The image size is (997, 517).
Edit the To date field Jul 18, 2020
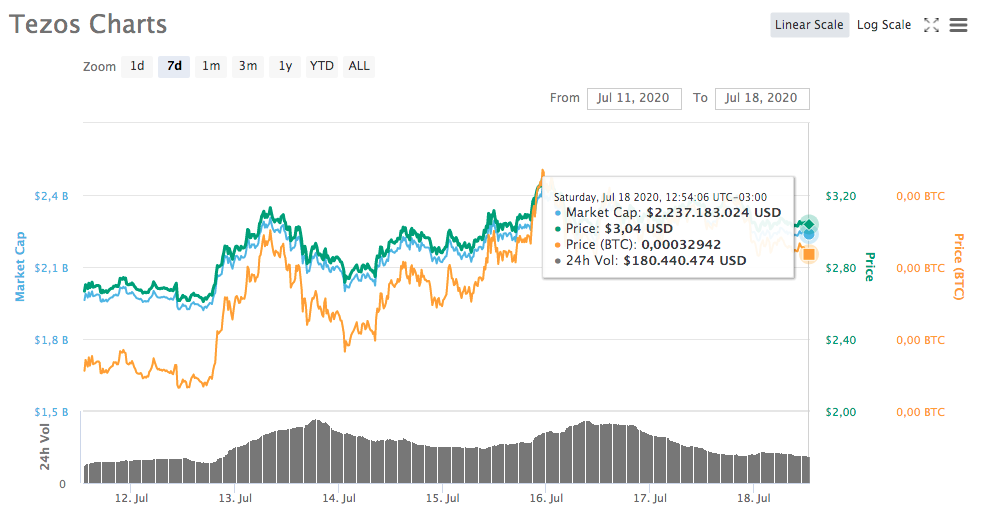coord(762,99)
